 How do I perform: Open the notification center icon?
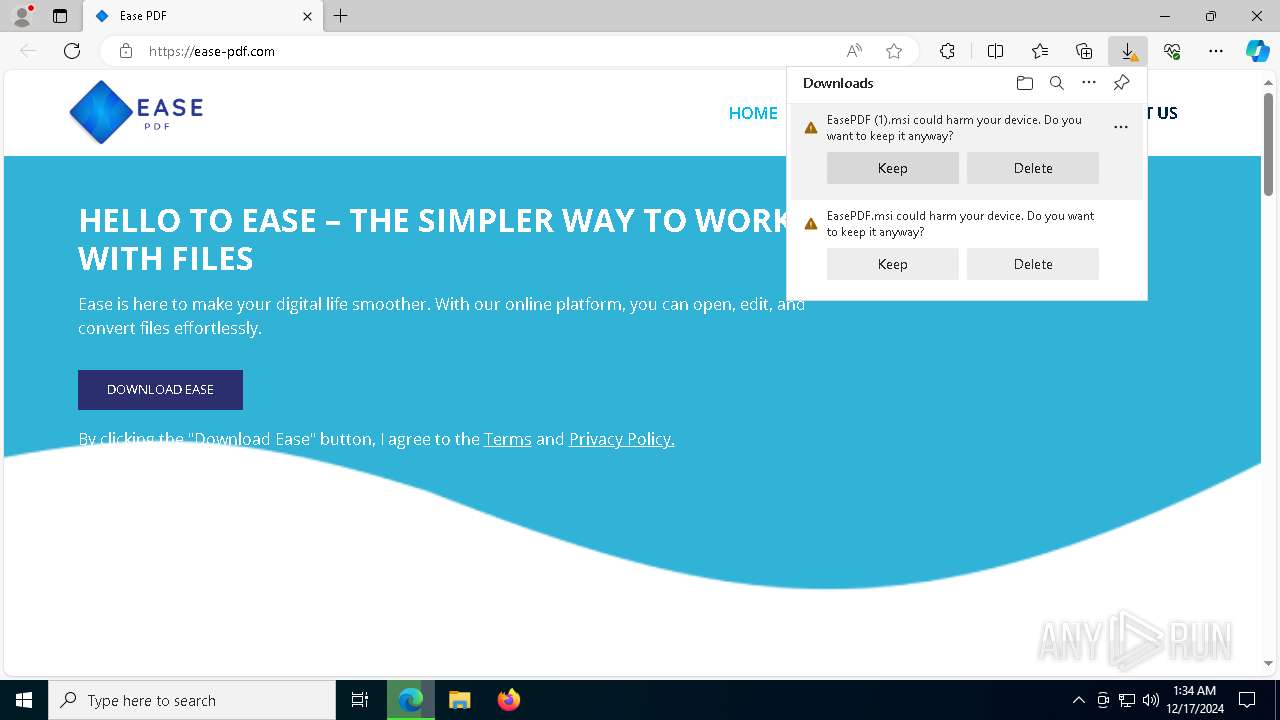[x=1247, y=700]
